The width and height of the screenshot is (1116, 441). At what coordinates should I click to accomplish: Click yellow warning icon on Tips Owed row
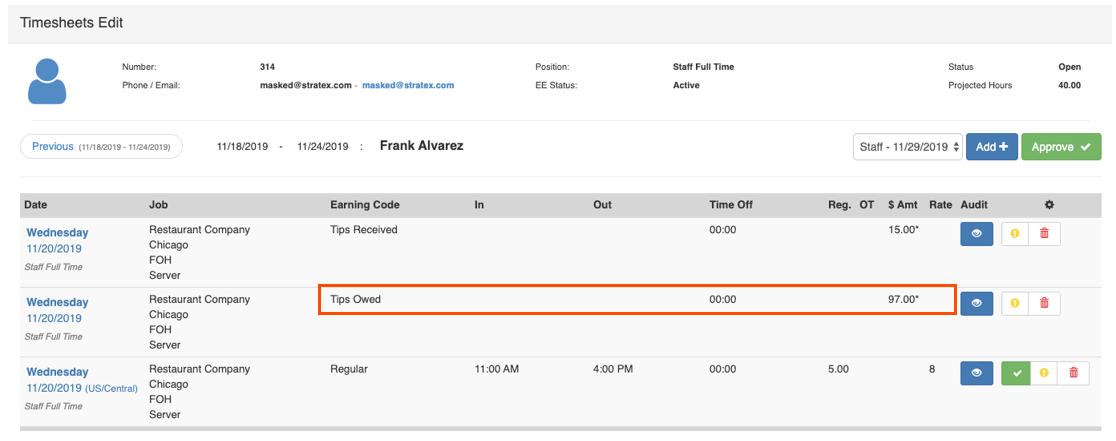[1016, 303]
